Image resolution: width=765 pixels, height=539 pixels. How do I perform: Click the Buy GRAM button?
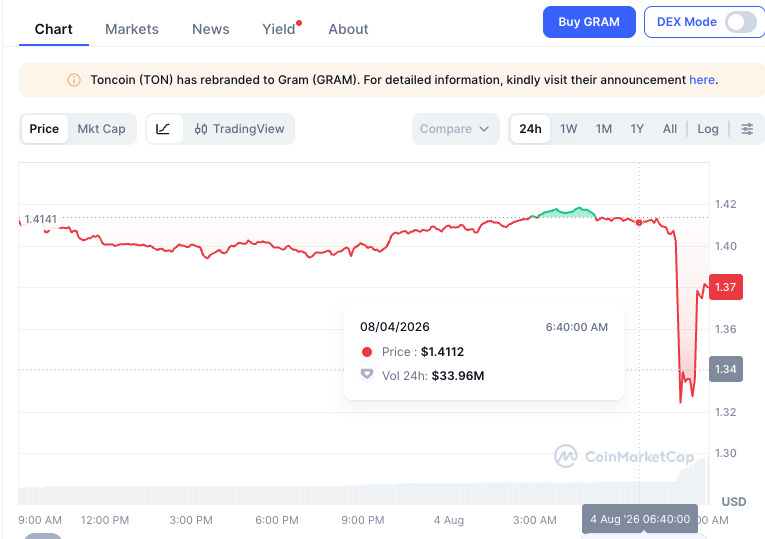pos(589,22)
